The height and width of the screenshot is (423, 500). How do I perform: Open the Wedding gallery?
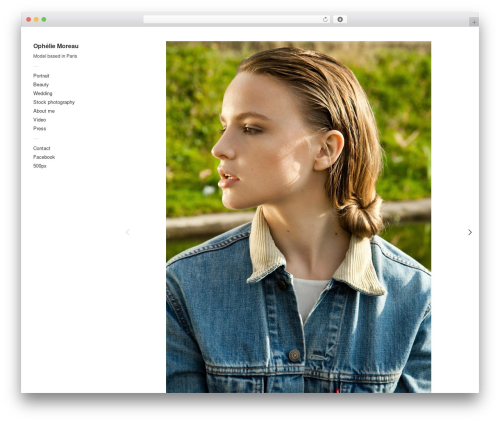coord(42,93)
